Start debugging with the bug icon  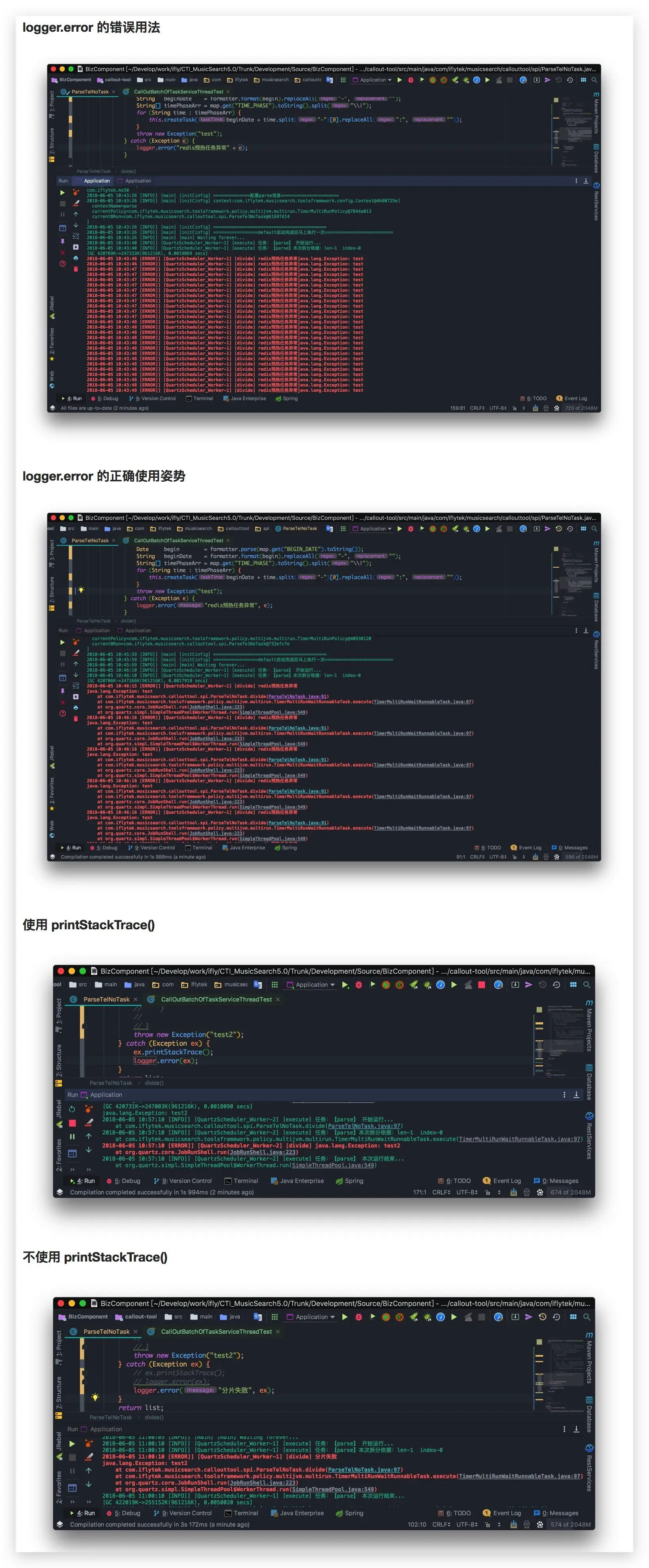(x=410, y=529)
